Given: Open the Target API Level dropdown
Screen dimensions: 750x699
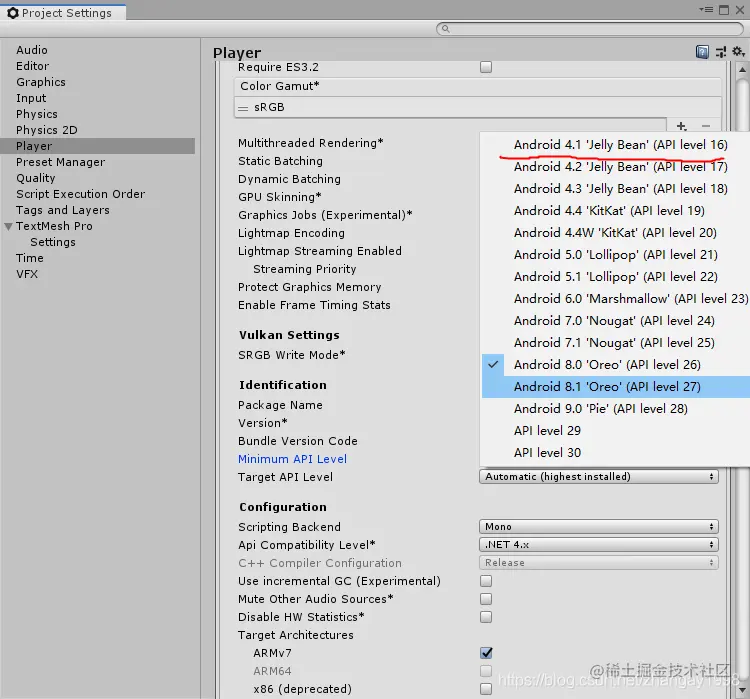Looking at the screenshot, I should tap(599, 477).
